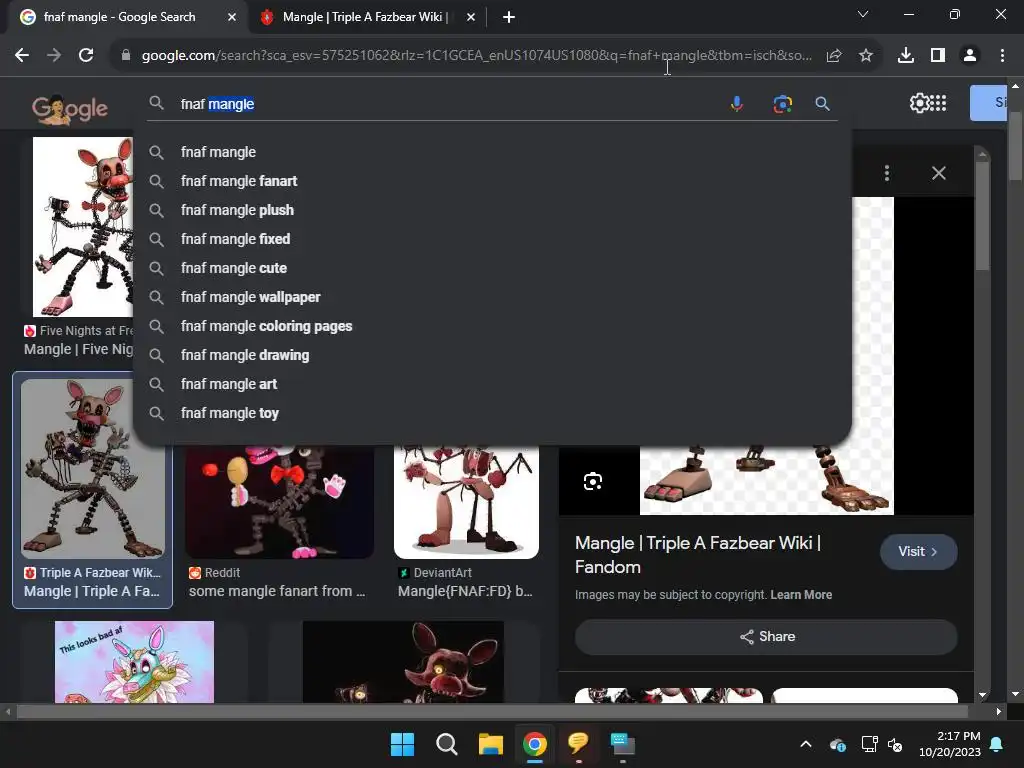
Task: Close the fnaf mangle Google Search tab
Action: tap(232, 17)
